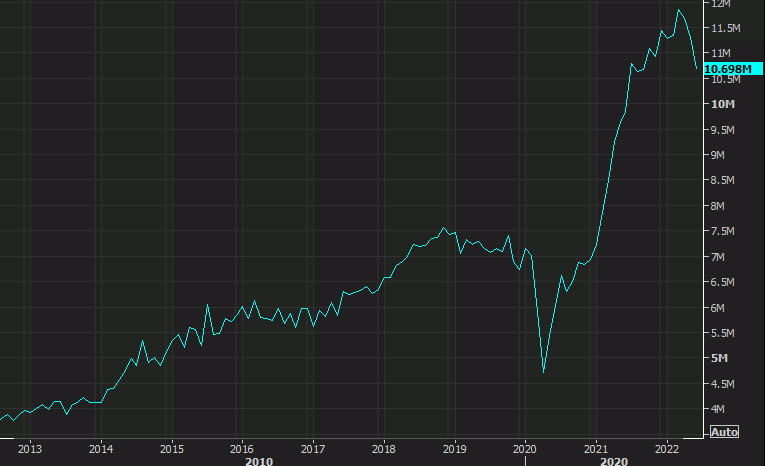Select the 7.5M value on the scale
The image size is (765, 466).
pyautogui.click(x=723, y=231)
